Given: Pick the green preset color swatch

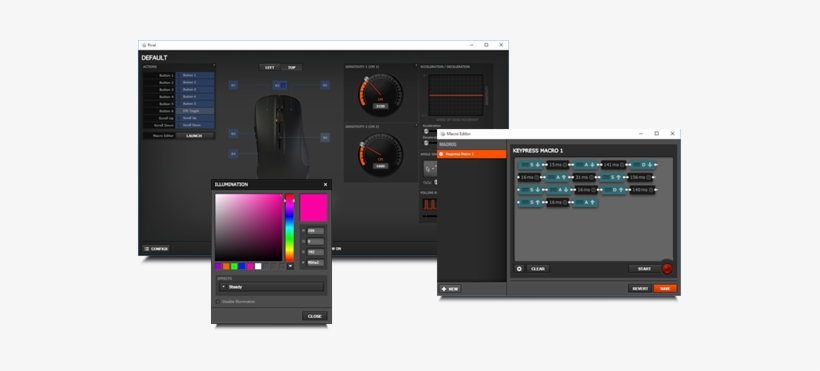Looking at the screenshot, I should [234, 266].
